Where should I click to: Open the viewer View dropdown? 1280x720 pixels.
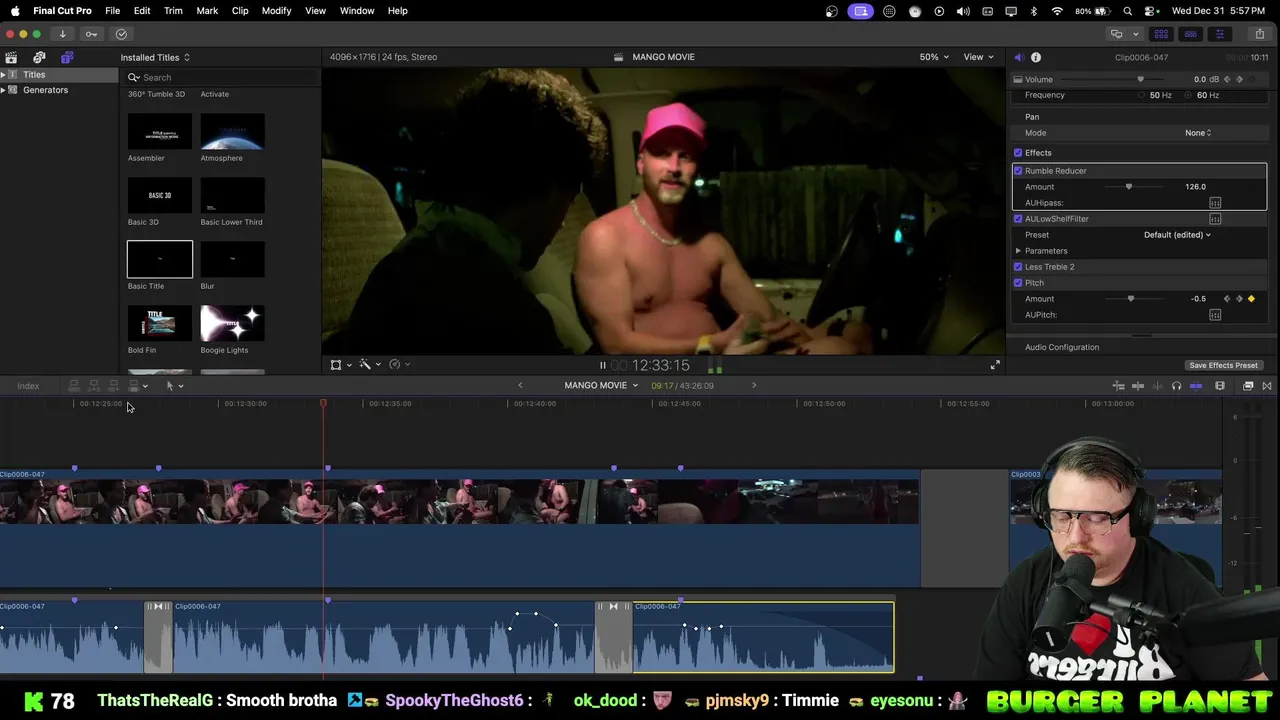click(x=977, y=57)
